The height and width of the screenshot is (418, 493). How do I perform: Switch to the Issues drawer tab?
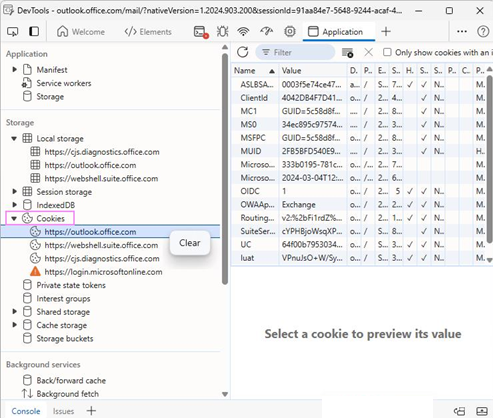pyautogui.click(x=63, y=411)
